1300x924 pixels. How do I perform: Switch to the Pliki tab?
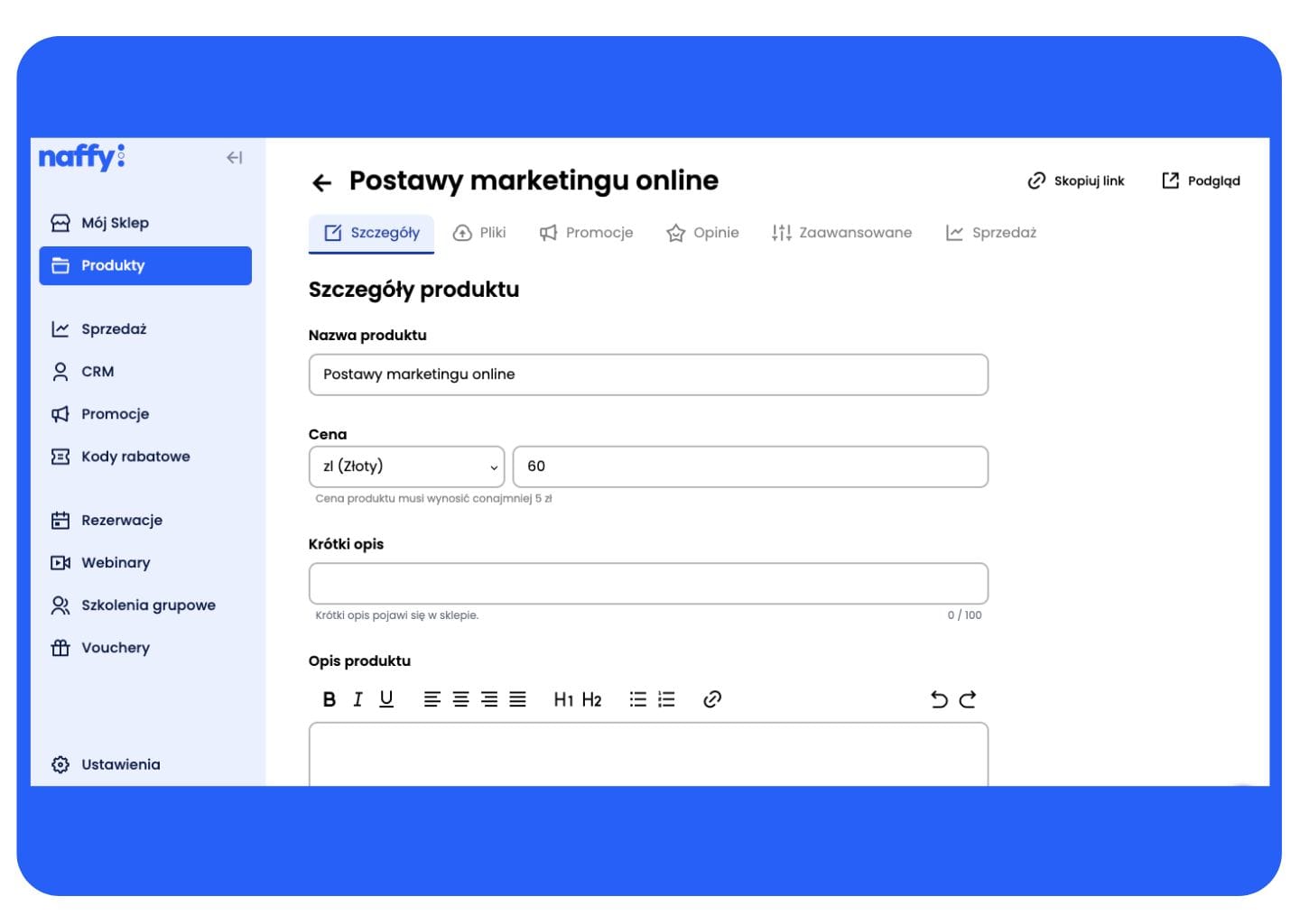[479, 233]
